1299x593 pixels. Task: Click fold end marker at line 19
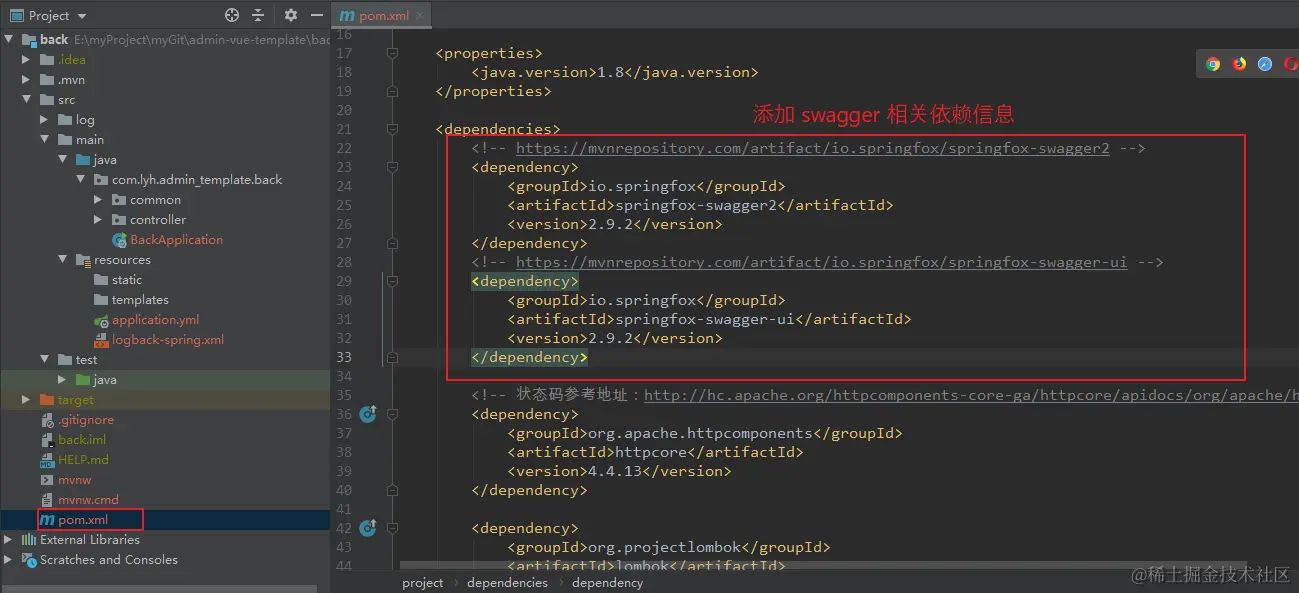pos(393,91)
